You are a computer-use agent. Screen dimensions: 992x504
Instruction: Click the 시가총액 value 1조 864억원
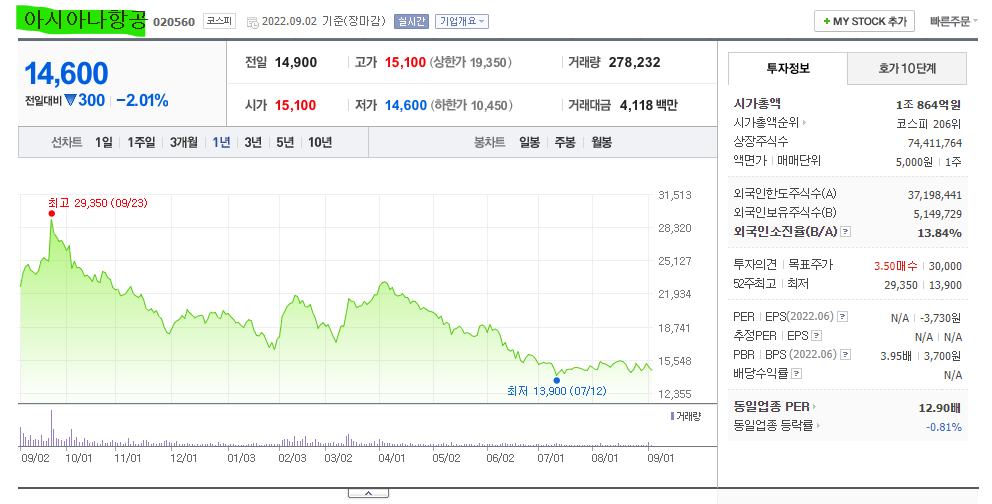coord(929,105)
